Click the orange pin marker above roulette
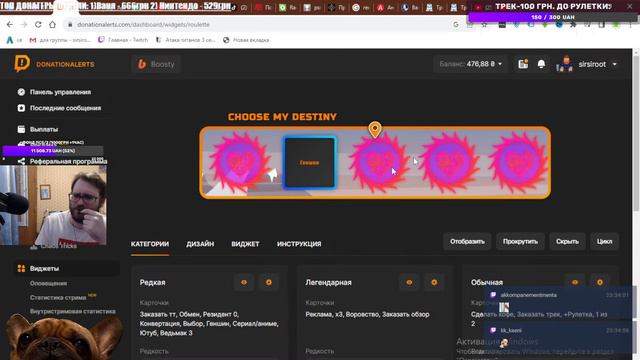Viewport: 640px width, 360px height. point(375,130)
